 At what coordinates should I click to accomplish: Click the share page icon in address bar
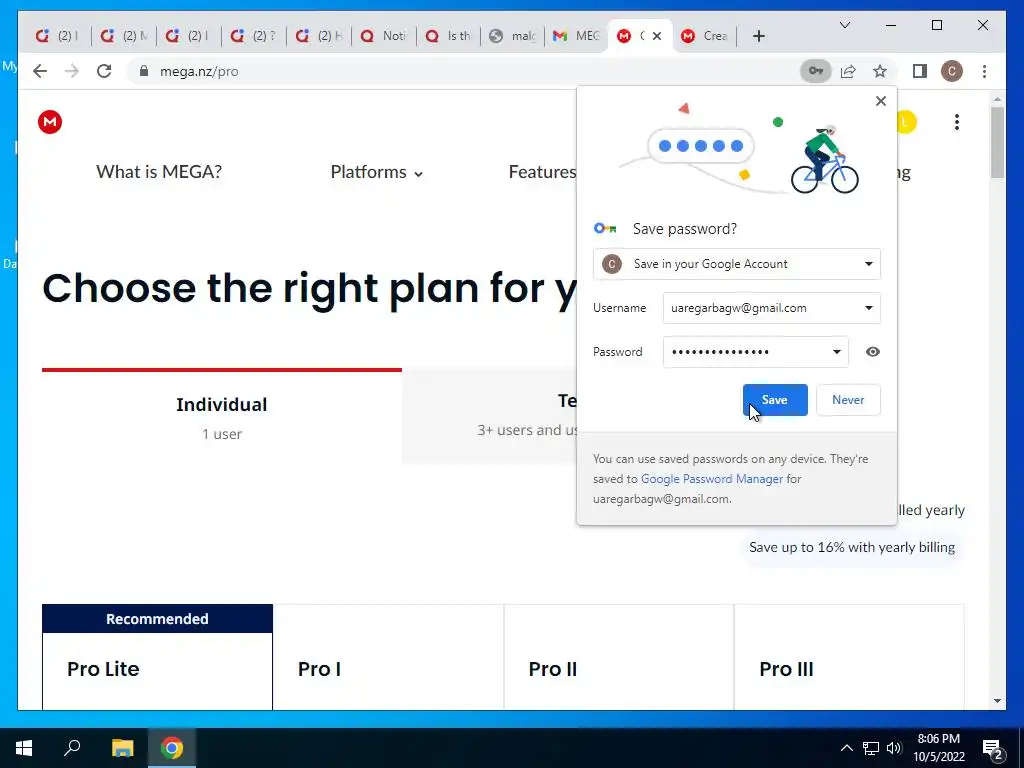[848, 71]
